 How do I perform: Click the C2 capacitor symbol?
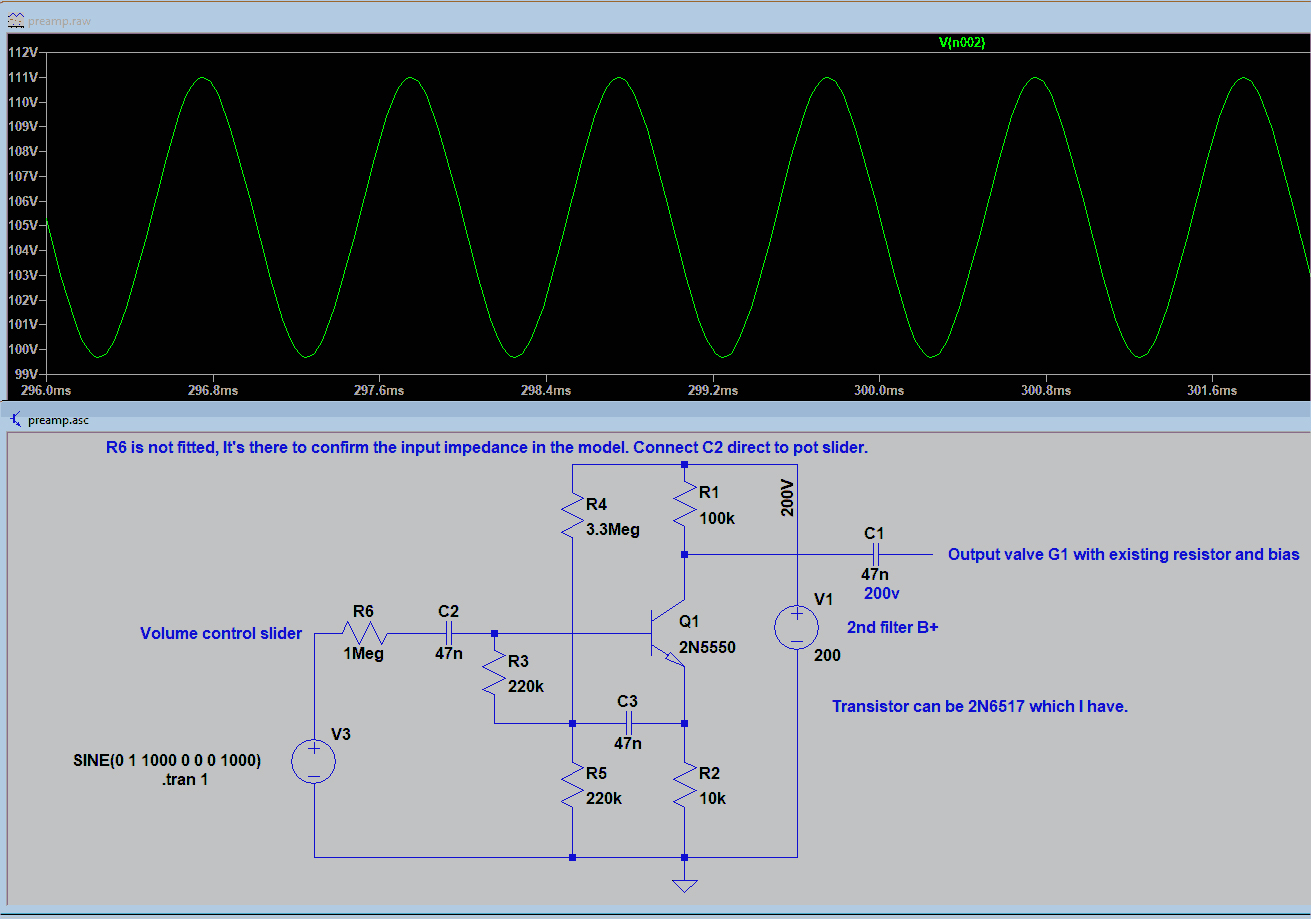tap(448, 633)
